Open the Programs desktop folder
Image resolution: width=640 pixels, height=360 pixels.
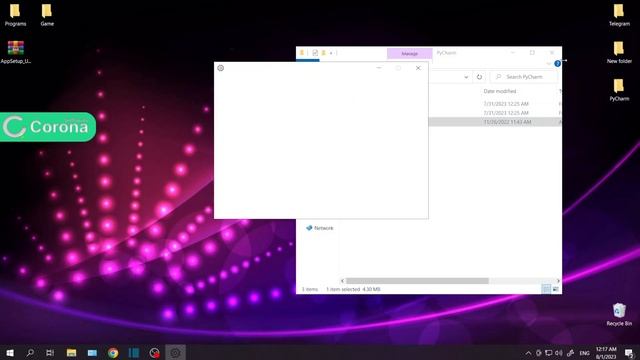(15, 15)
